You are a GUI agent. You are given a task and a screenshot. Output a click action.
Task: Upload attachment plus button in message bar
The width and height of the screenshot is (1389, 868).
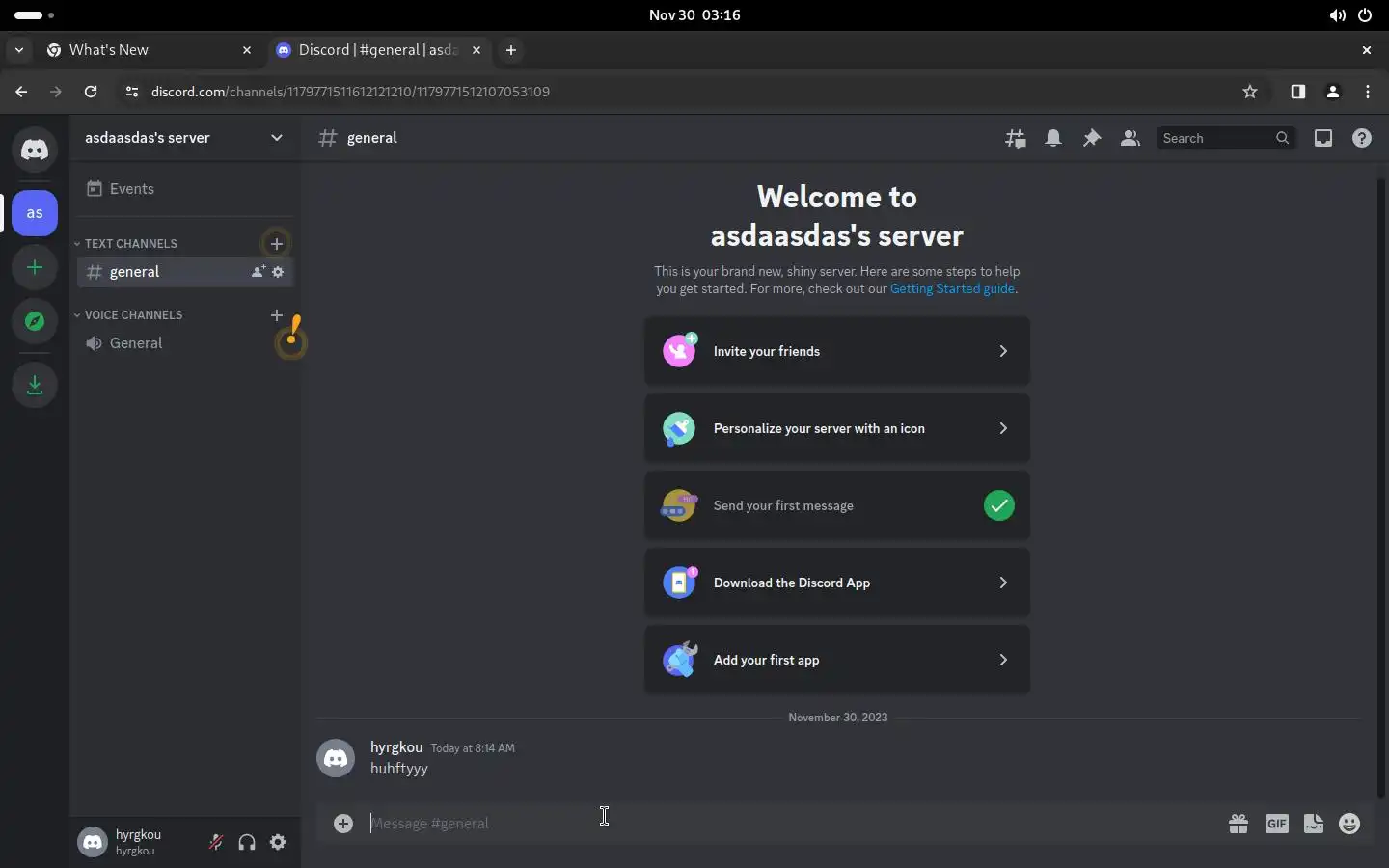[x=343, y=823]
